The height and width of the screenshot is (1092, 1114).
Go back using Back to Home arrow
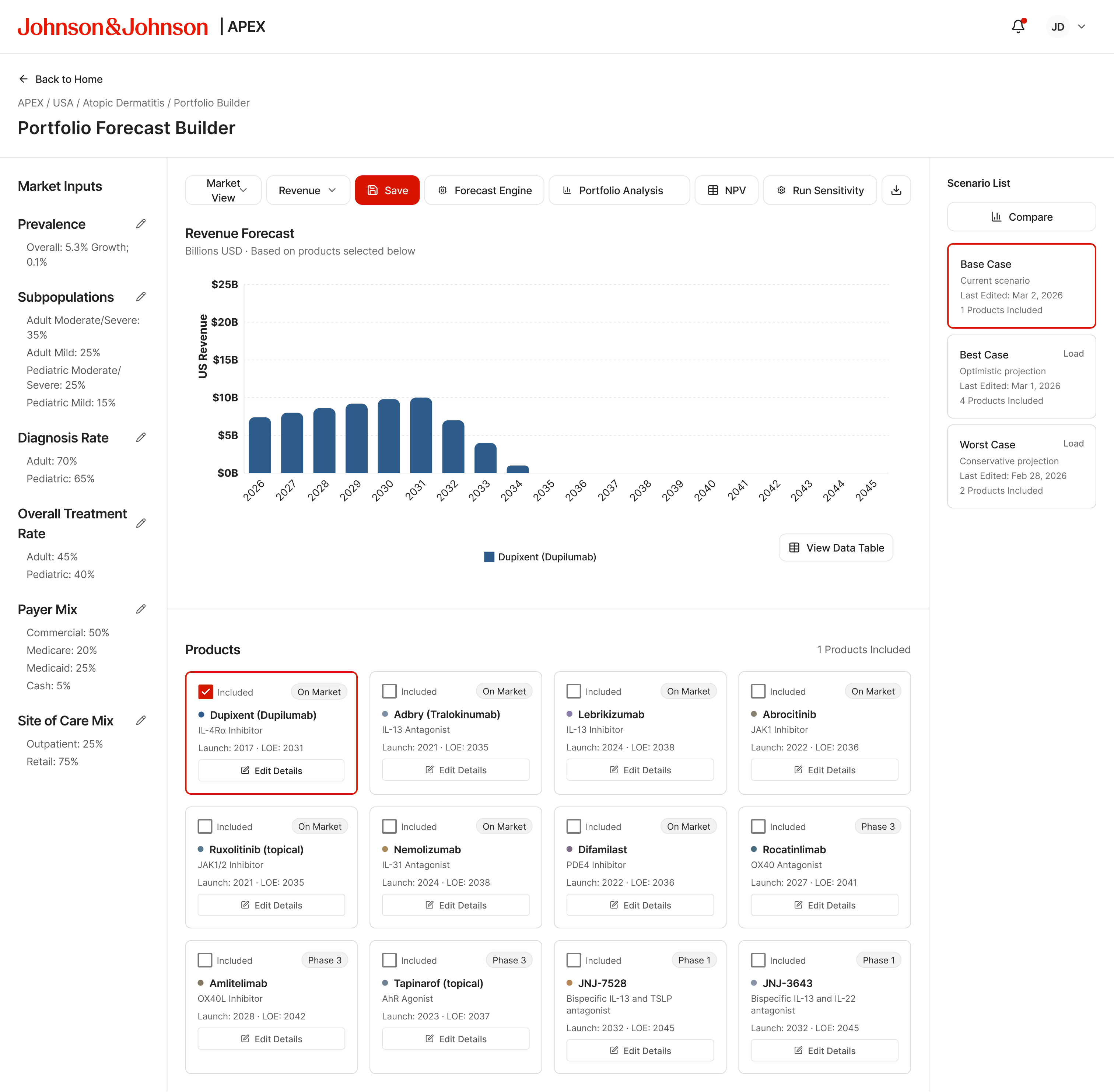[x=23, y=79]
